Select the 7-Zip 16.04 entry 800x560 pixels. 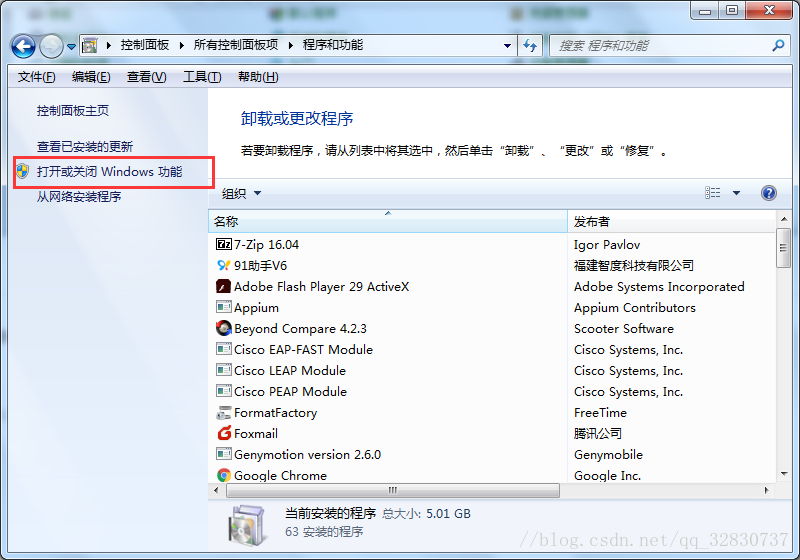coord(266,245)
